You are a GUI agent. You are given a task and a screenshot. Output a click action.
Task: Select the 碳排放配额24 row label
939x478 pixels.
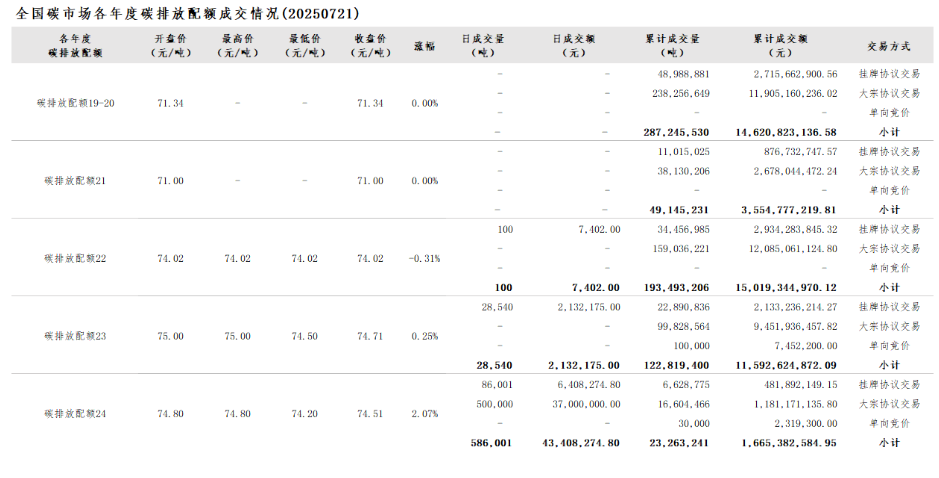coord(75,413)
